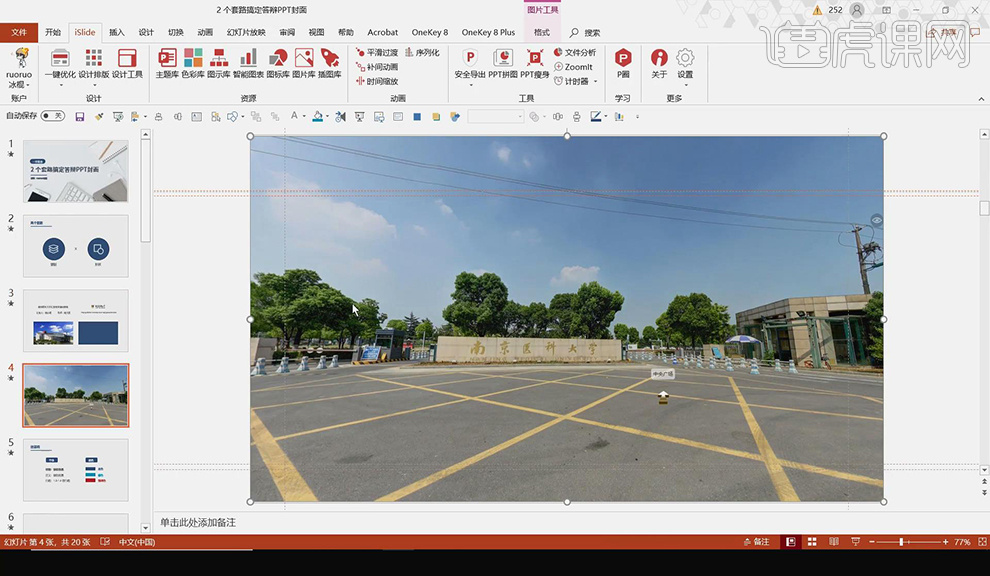Click the zoom slider in status bar

901,542
